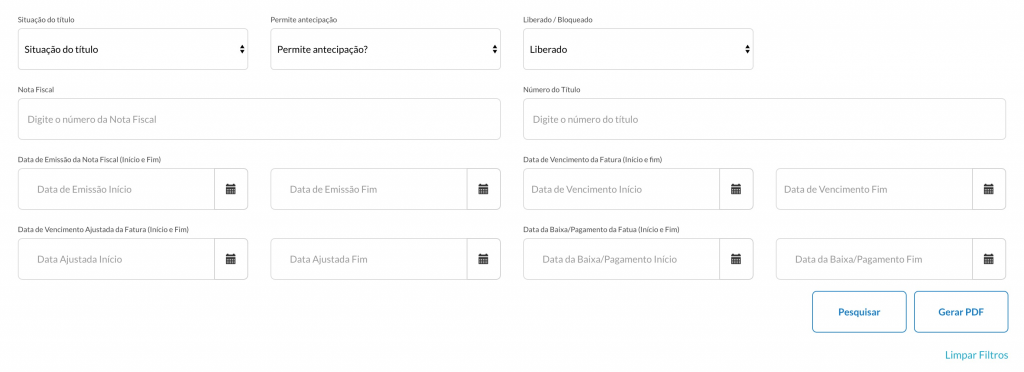1024x372 pixels.
Task: Expand the Situação do título dropdown
Action: point(133,49)
